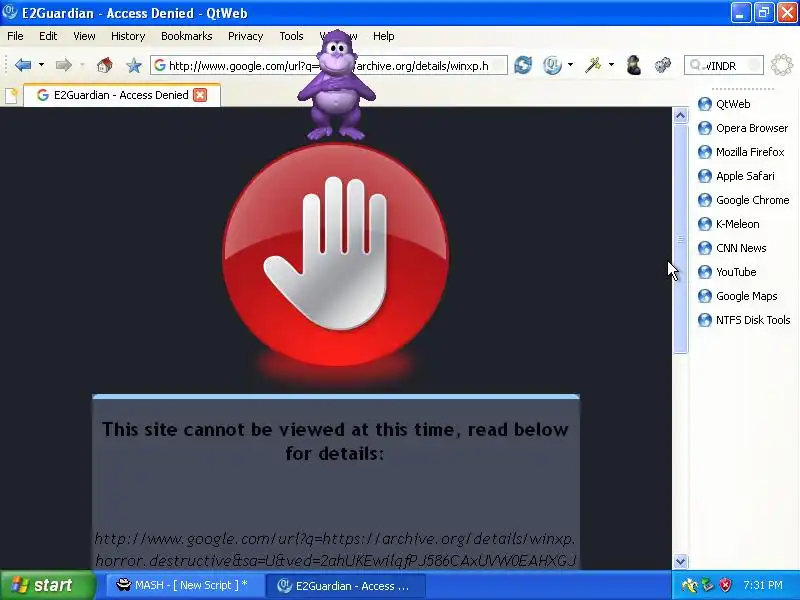Screen dimensions: 800x600
Task: Click the globe icon beside CNN News
Action: tap(705, 248)
